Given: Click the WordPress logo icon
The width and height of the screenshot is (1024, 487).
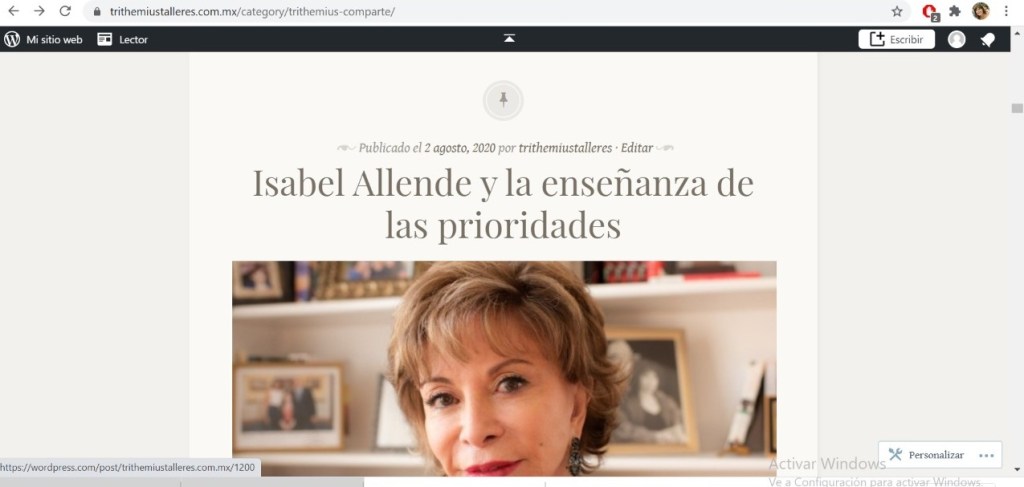Looking at the screenshot, I should [12, 39].
